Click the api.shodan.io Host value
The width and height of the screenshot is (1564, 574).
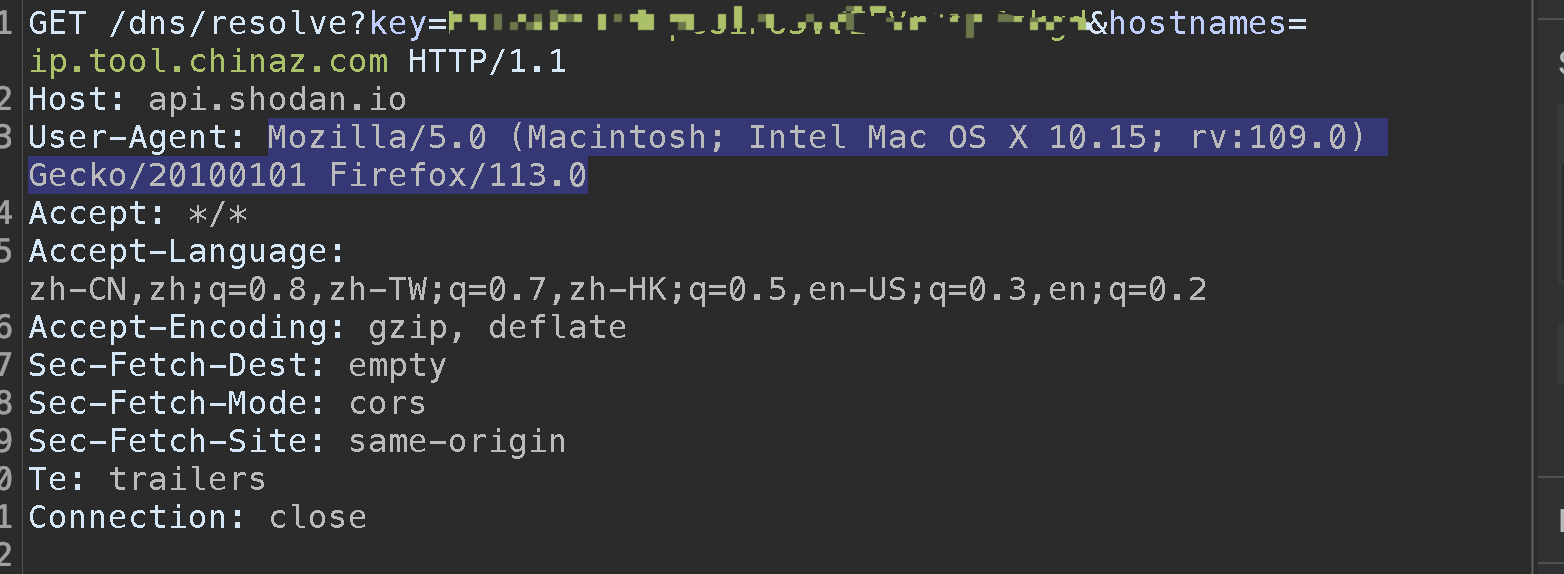tap(277, 99)
